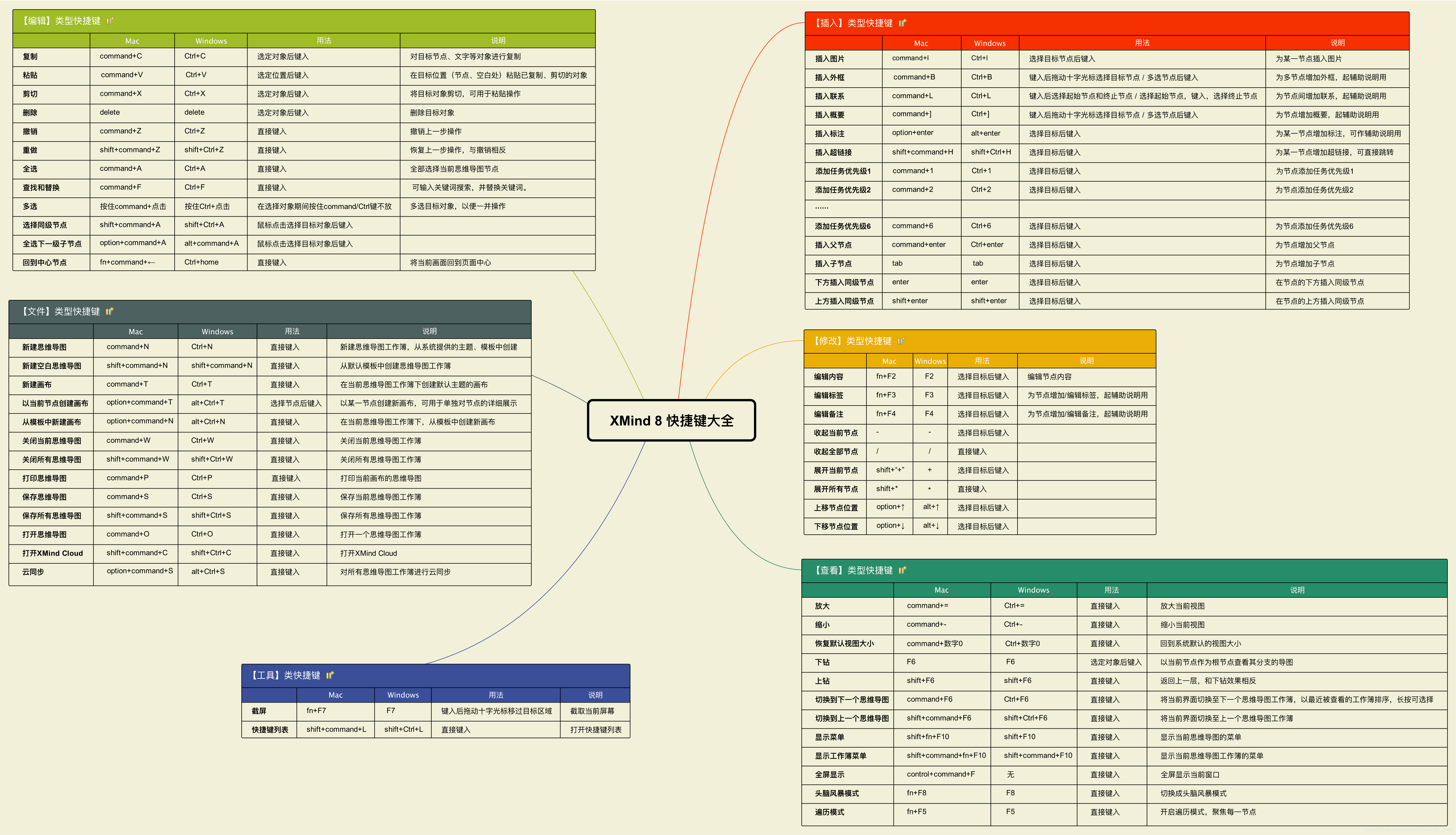Click marker icon beside 【修改】类型快捷键 title
1456x835 pixels.
pyautogui.click(x=901, y=341)
